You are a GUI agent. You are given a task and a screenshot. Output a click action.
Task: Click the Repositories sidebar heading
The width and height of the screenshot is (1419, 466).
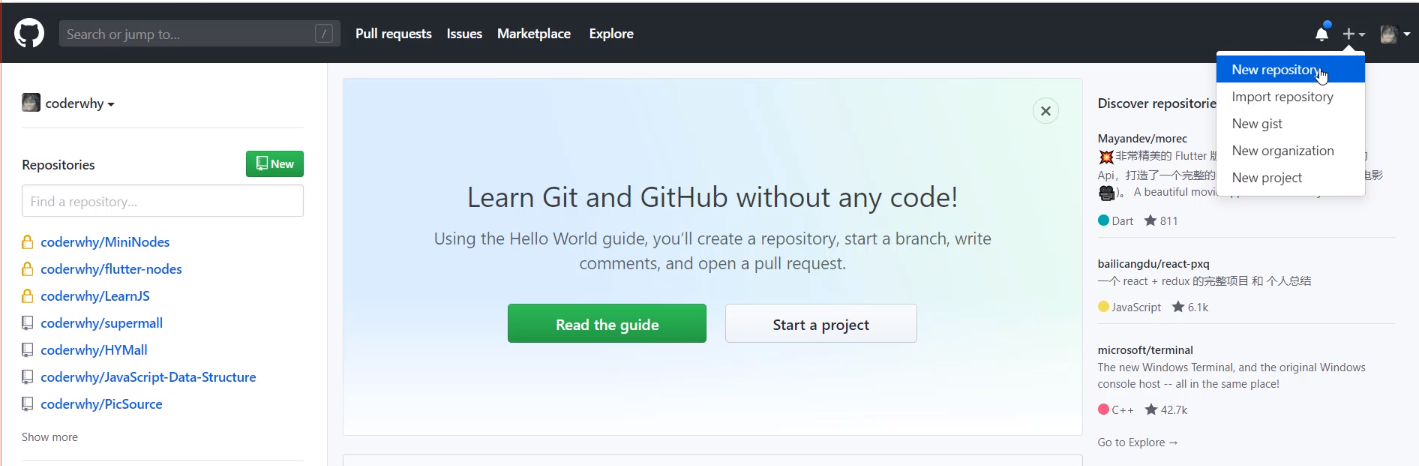[58, 165]
